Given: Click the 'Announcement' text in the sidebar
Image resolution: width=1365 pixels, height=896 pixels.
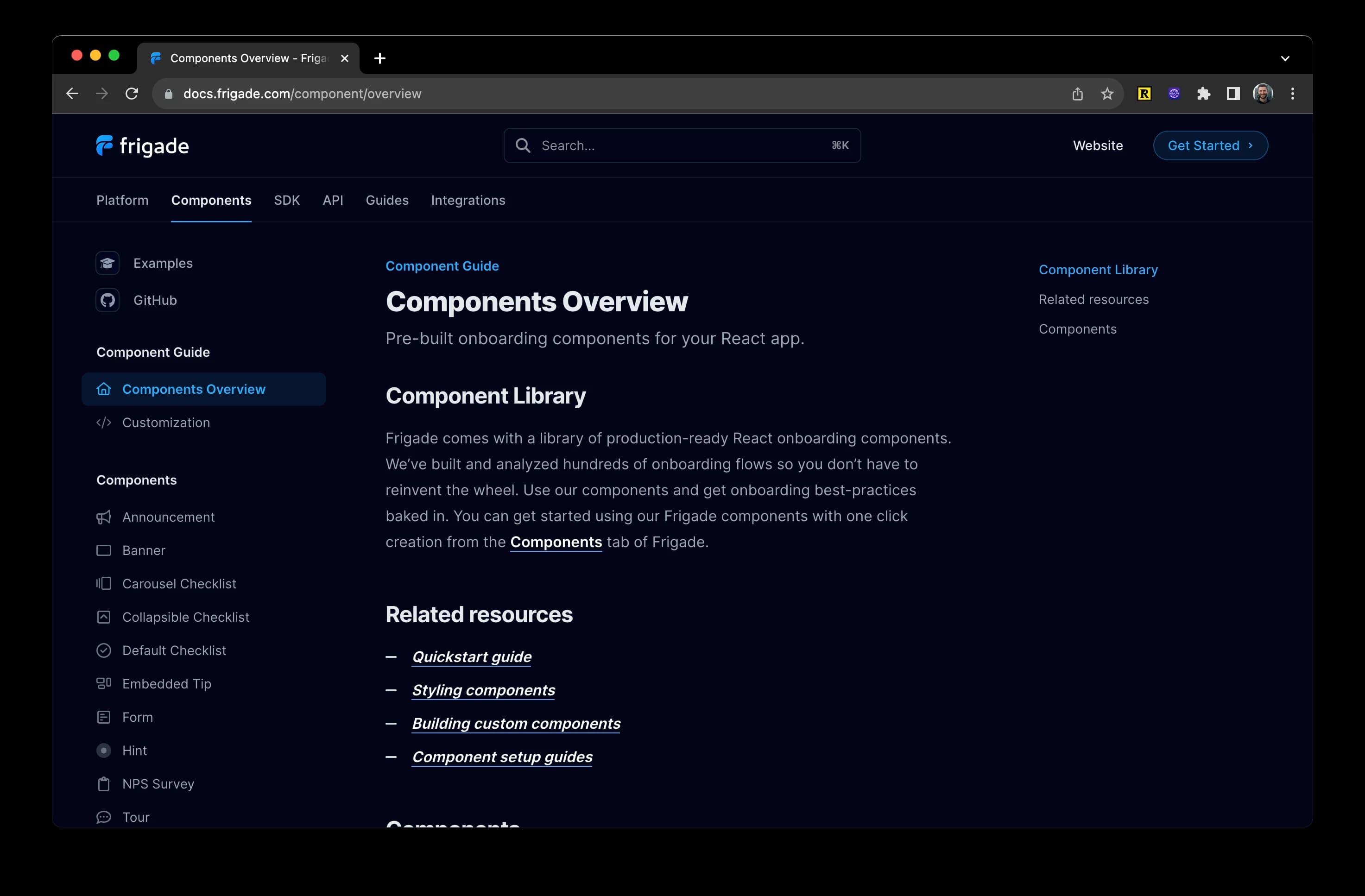Looking at the screenshot, I should 168,517.
